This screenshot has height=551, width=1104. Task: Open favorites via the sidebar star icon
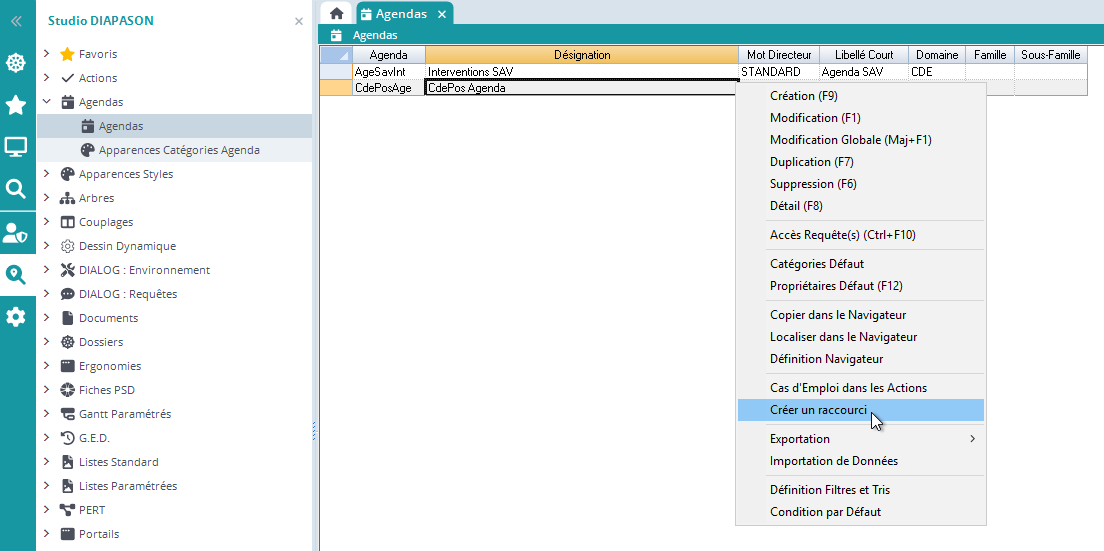(16, 105)
